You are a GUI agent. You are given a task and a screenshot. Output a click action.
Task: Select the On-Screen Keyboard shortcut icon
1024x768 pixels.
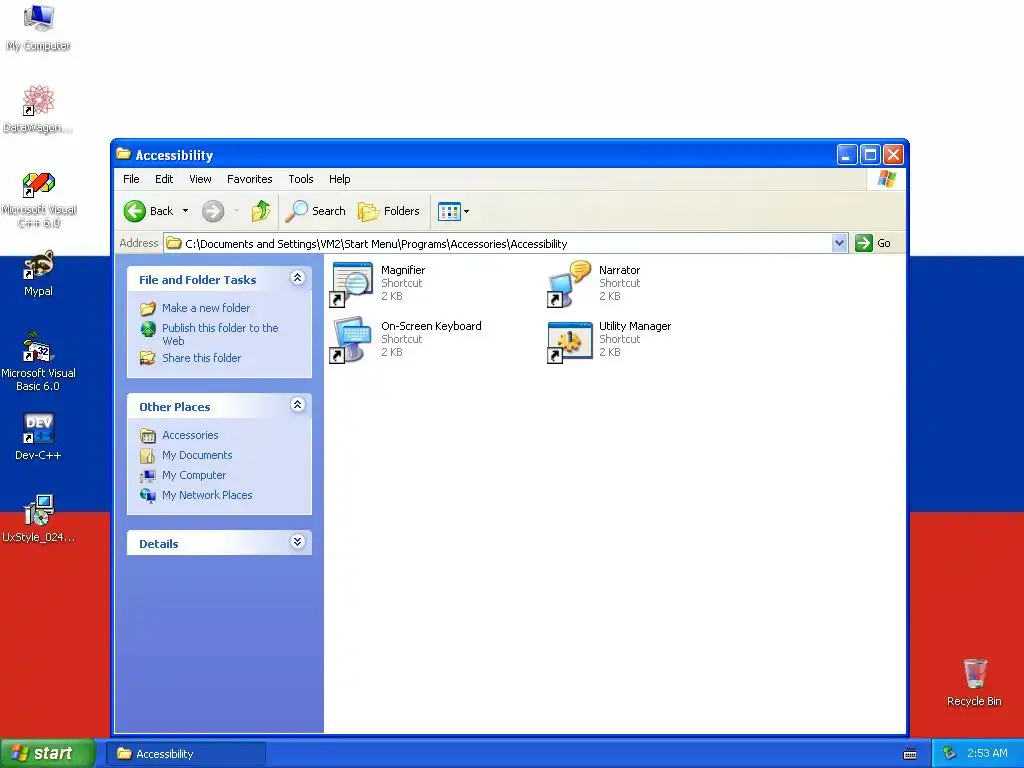pyautogui.click(x=351, y=340)
